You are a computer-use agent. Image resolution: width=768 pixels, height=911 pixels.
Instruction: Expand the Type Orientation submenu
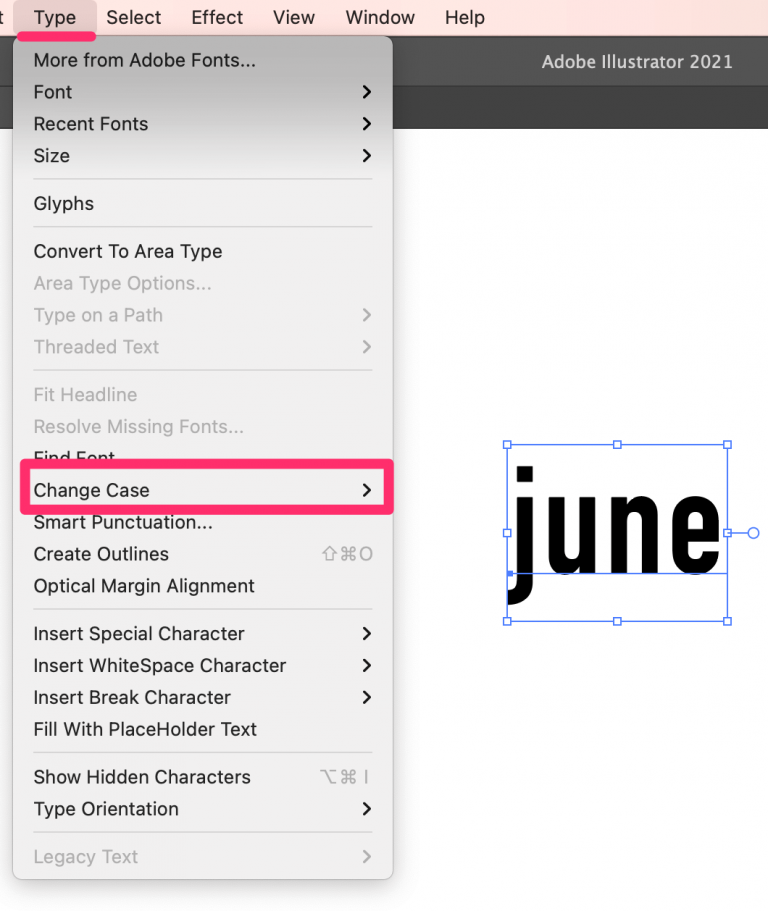click(x=367, y=809)
